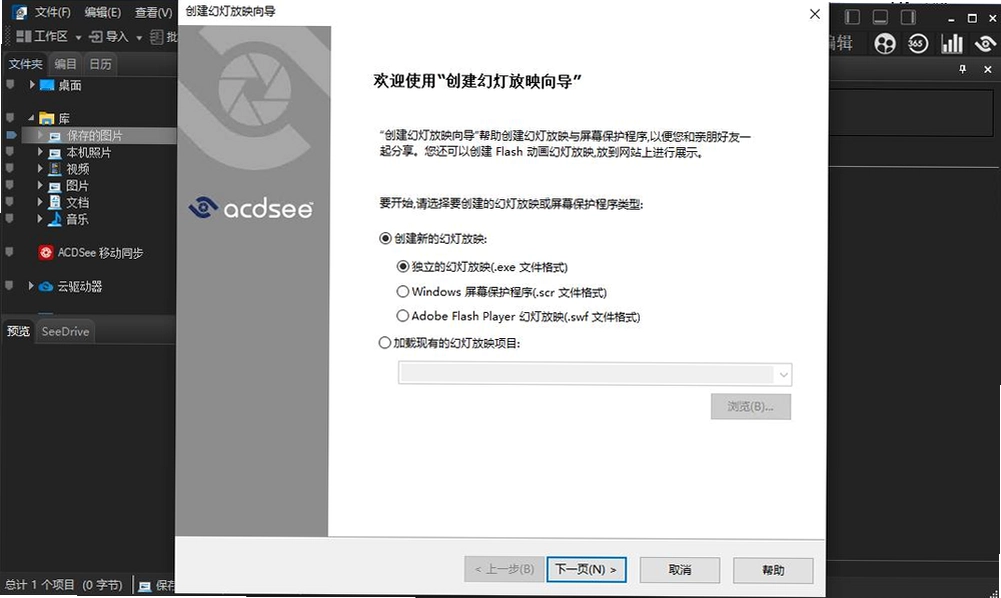Click the < 上一步(B) button

point(504,569)
